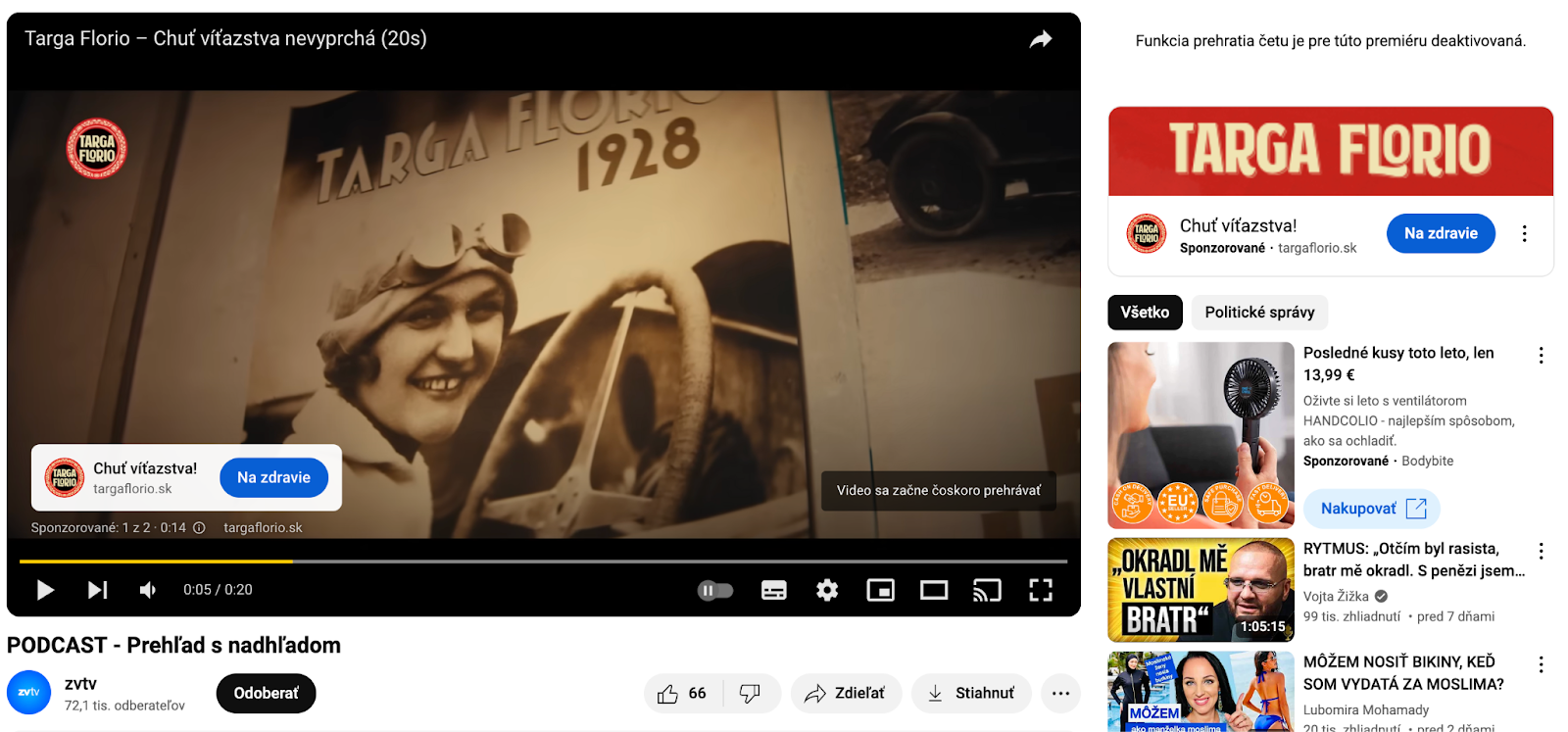Mute the video volume
The image size is (1568, 732).
(x=148, y=590)
